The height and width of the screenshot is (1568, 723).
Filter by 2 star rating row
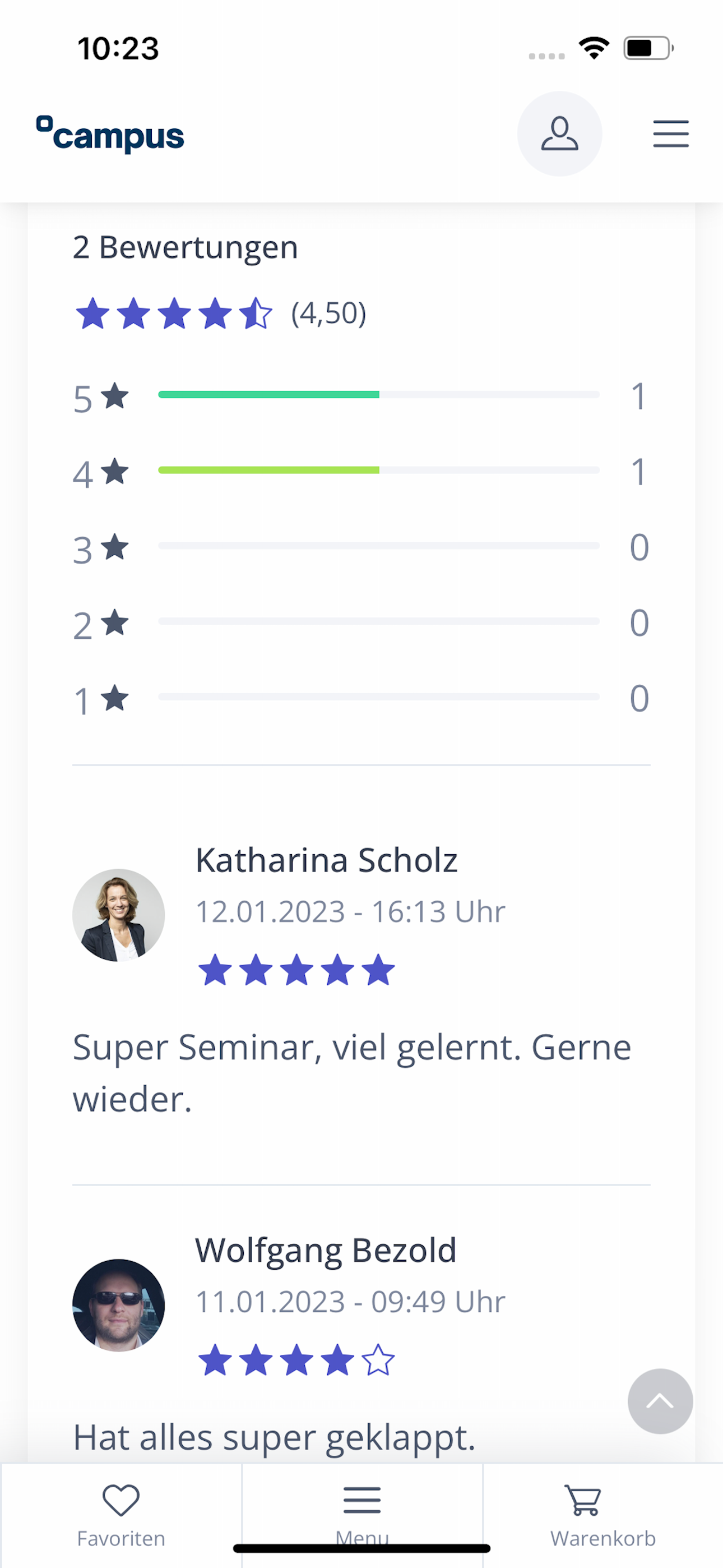pos(361,622)
